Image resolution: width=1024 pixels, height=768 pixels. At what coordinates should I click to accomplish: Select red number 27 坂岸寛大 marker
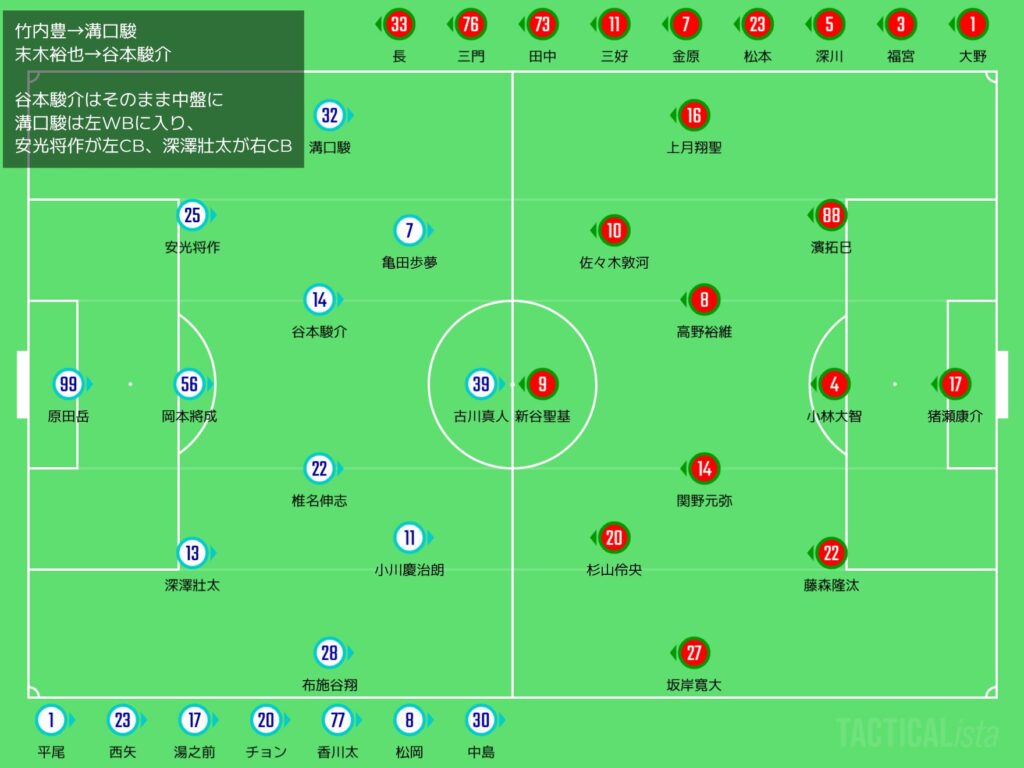tap(694, 654)
